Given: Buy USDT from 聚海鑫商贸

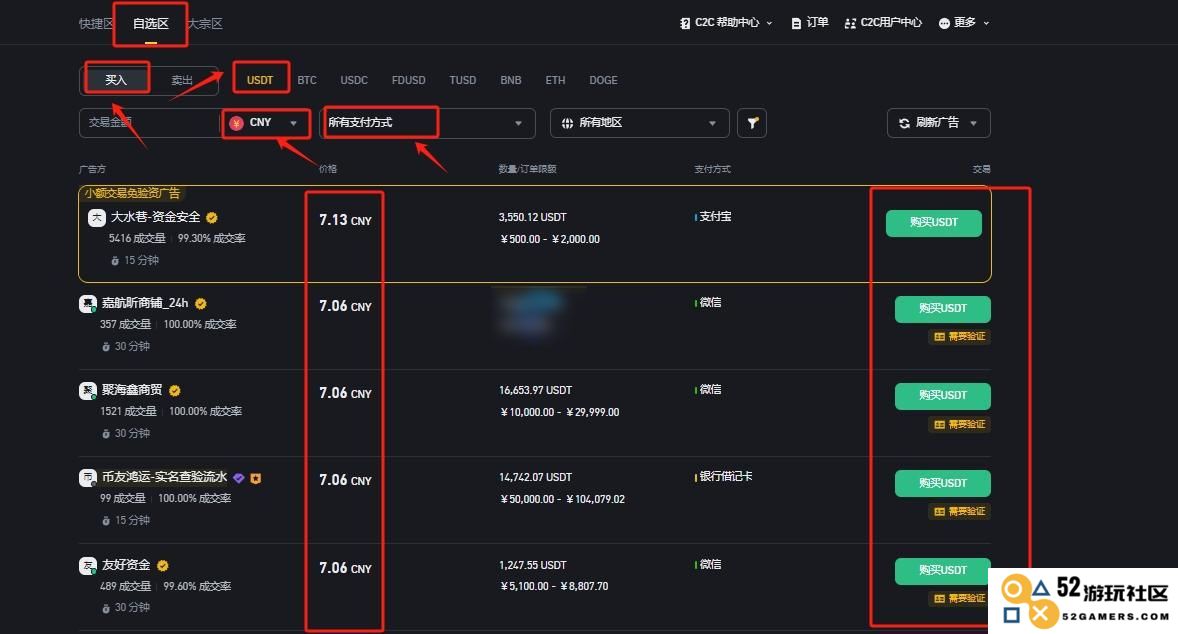Looking at the screenshot, I should coord(942,396).
